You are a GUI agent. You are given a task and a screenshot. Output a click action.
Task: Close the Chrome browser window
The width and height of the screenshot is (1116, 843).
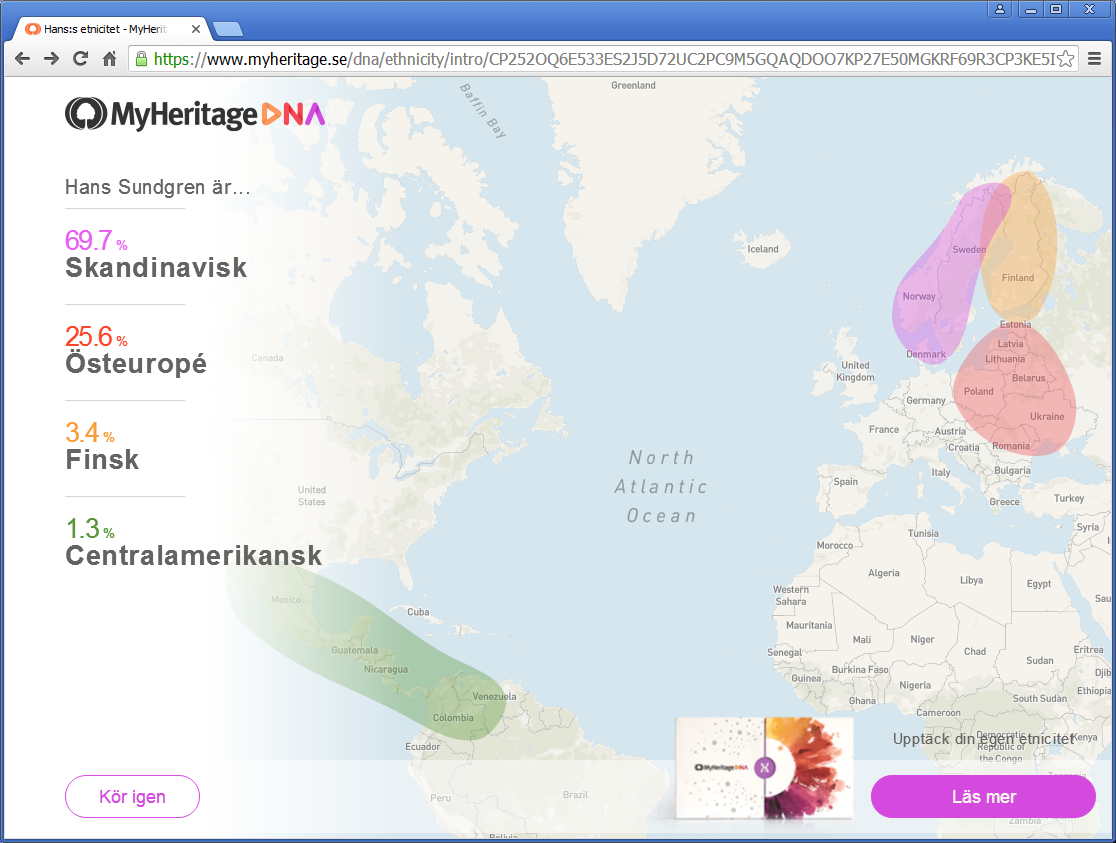tap(1090, 9)
